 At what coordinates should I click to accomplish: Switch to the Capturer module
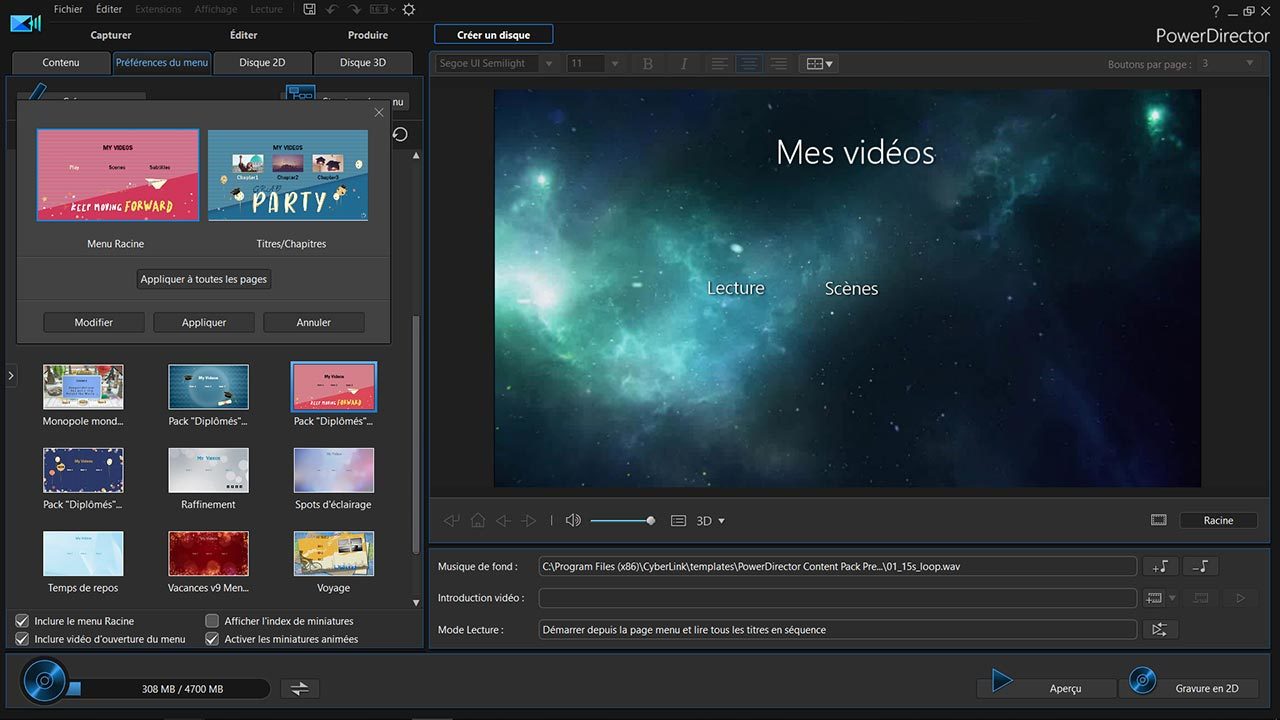point(111,35)
